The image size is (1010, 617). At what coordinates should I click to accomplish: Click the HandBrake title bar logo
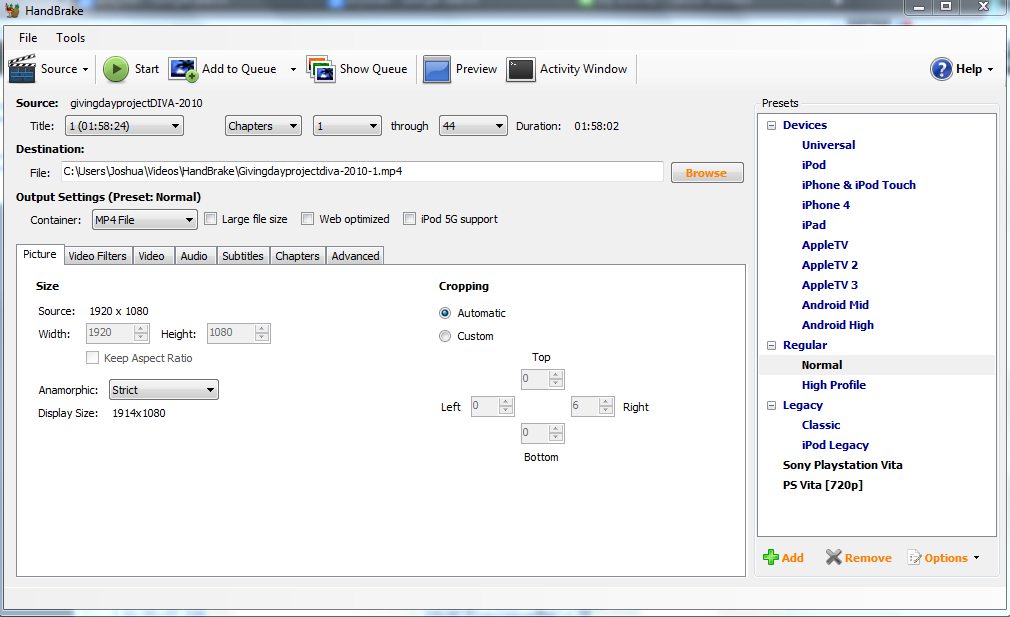12,10
